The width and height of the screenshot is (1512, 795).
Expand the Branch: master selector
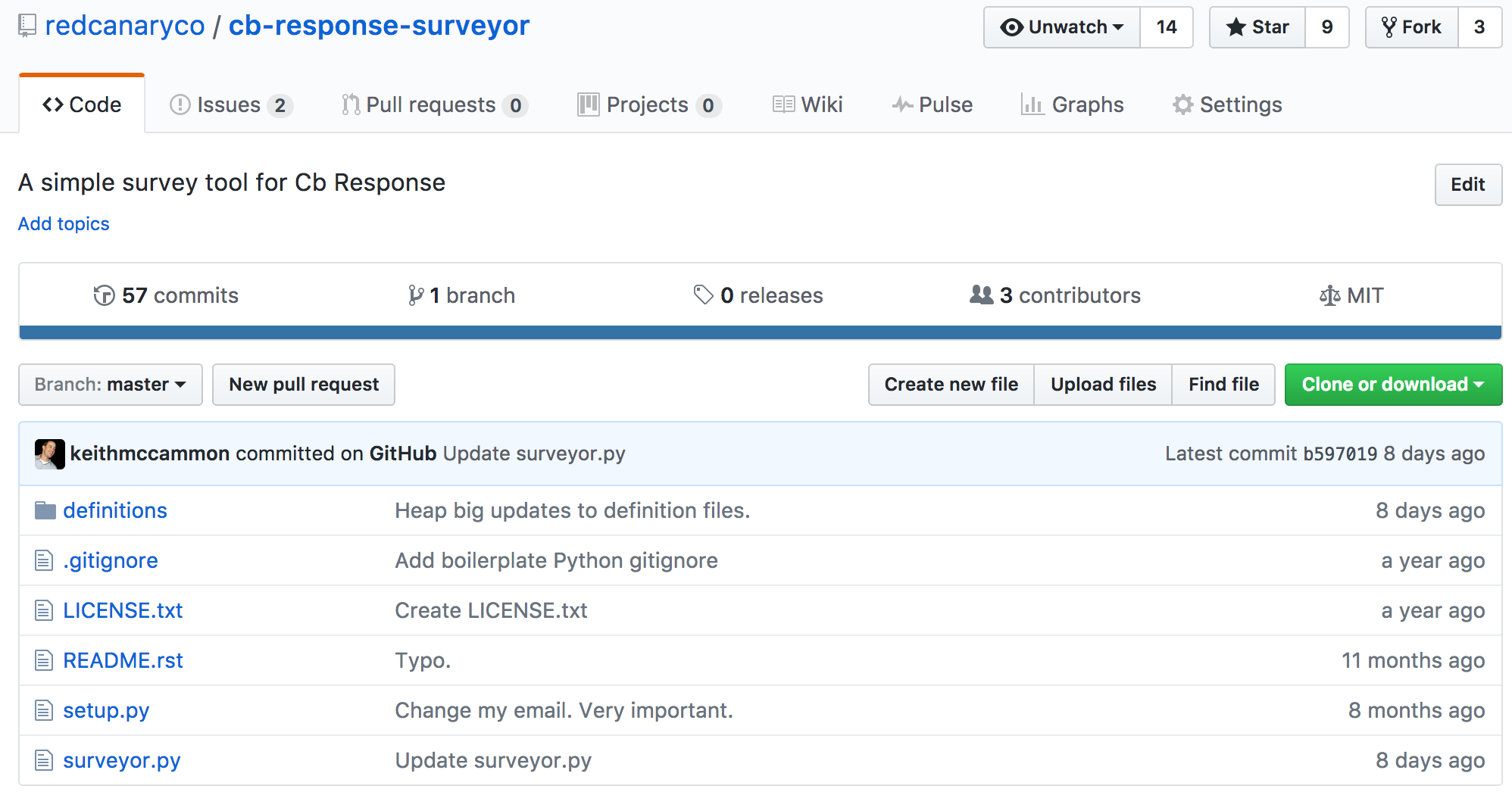[x=111, y=385]
